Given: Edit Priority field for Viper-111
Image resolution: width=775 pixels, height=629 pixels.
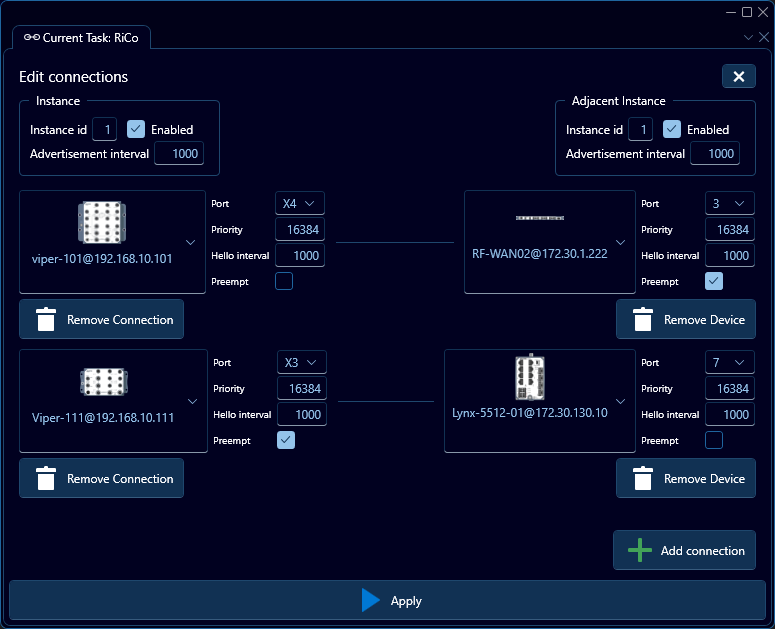Looking at the screenshot, I should (301, 388).
